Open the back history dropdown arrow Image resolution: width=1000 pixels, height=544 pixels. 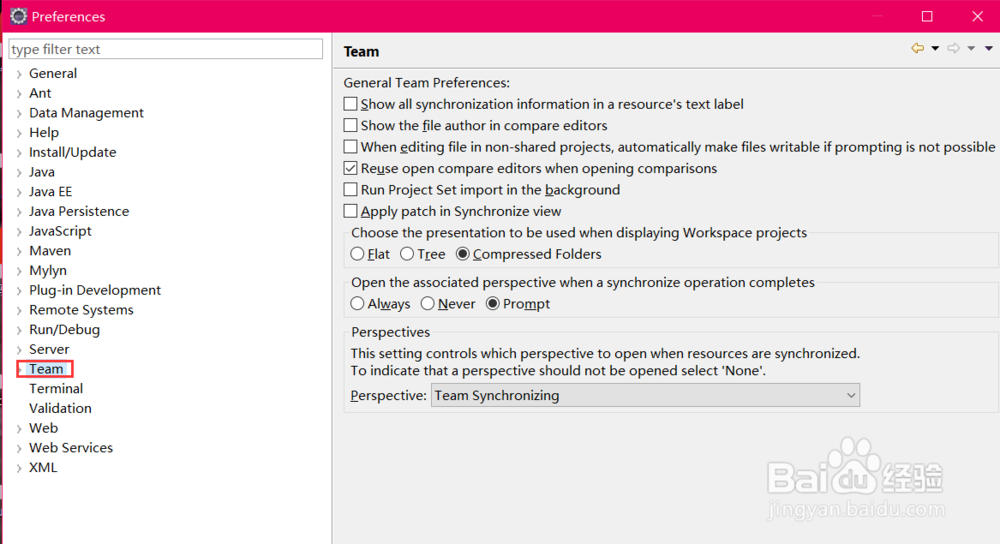click(x=935, y=48)
